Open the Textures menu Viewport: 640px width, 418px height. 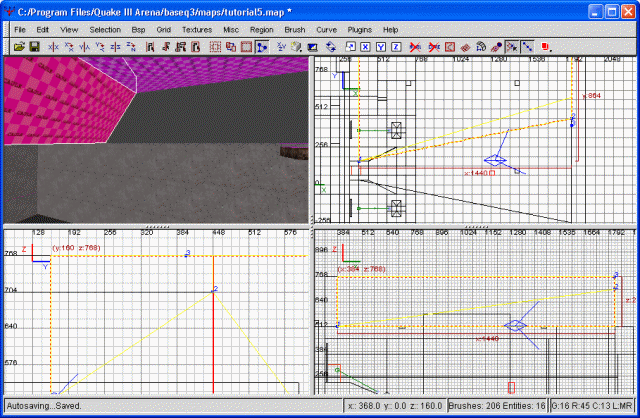(197, 30)
